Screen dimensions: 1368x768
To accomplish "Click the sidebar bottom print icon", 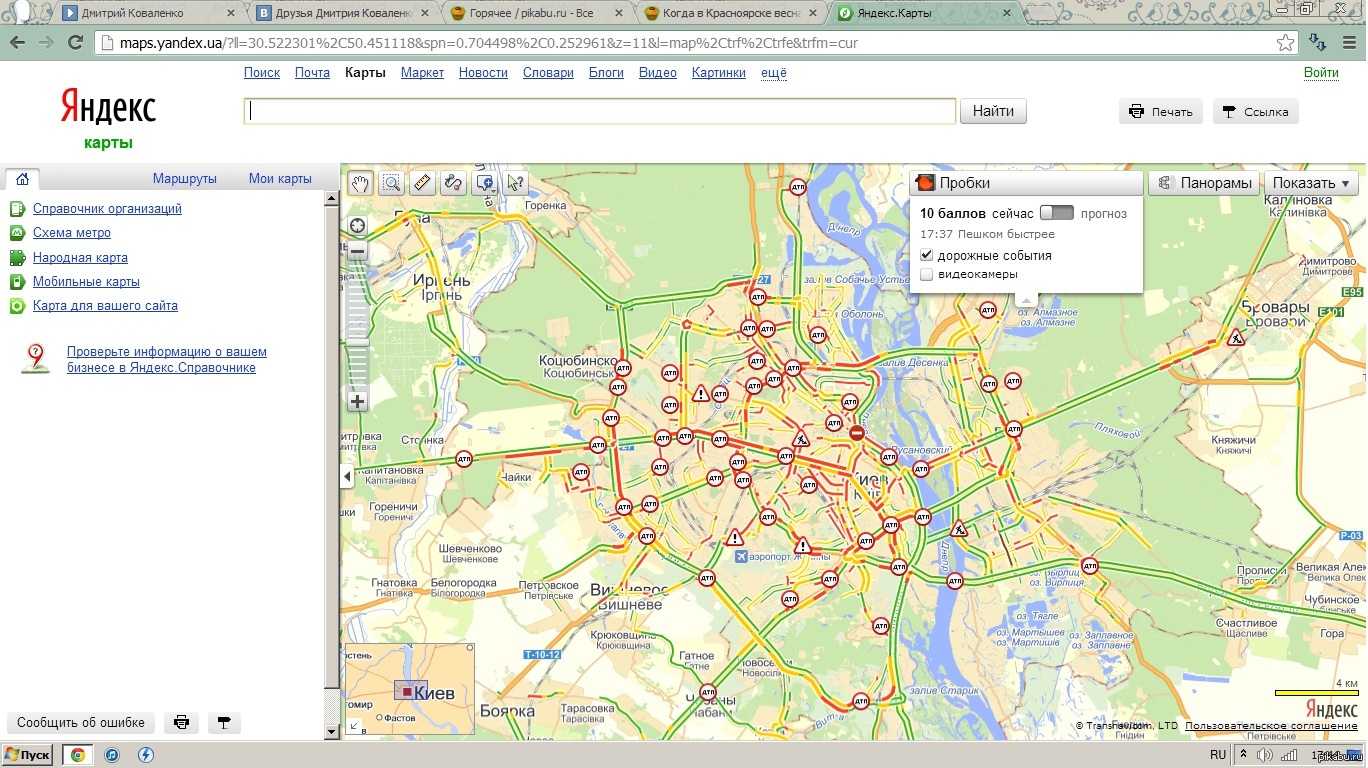I will coord(181,722).
